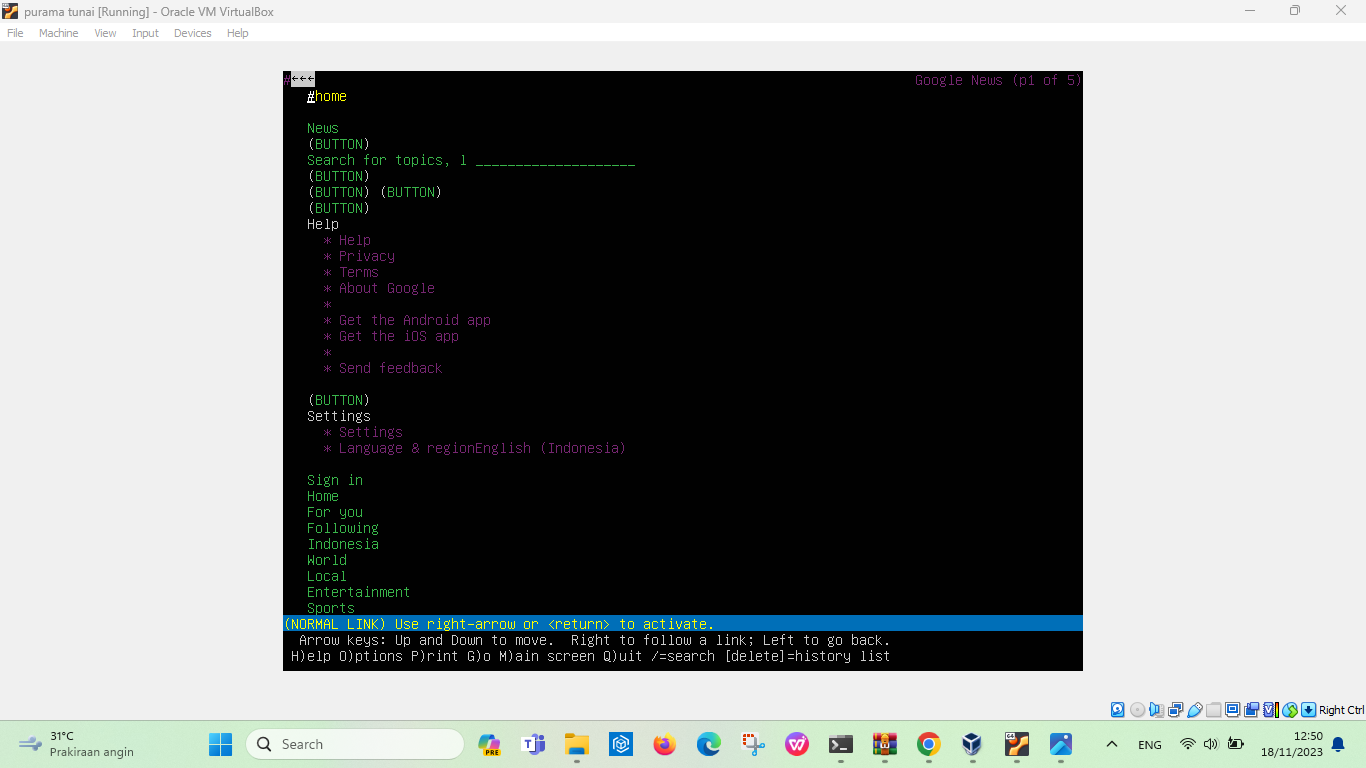
Task: Click the volume speaker icon in the tray
Action: (x=1211, y=744)
